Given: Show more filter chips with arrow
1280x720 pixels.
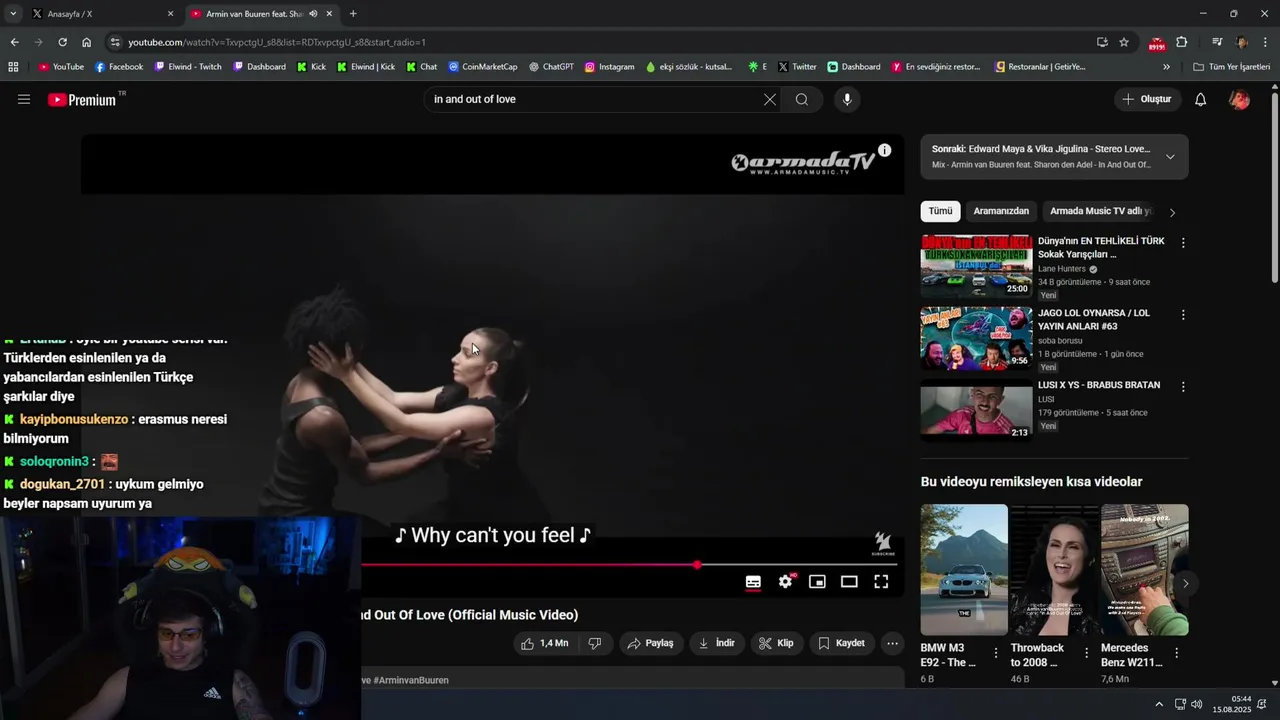Looking at the screenshot, I should click(1172, 212).
